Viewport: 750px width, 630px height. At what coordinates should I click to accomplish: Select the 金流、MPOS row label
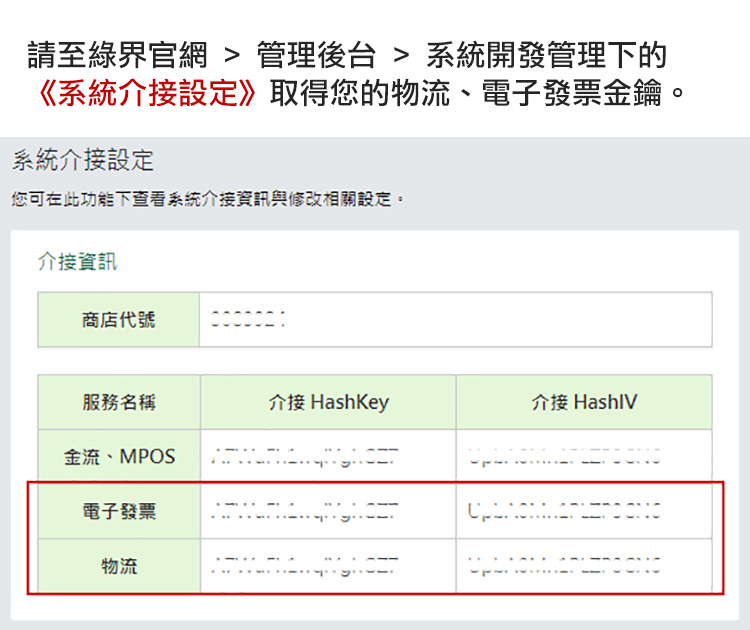point(119,457)
